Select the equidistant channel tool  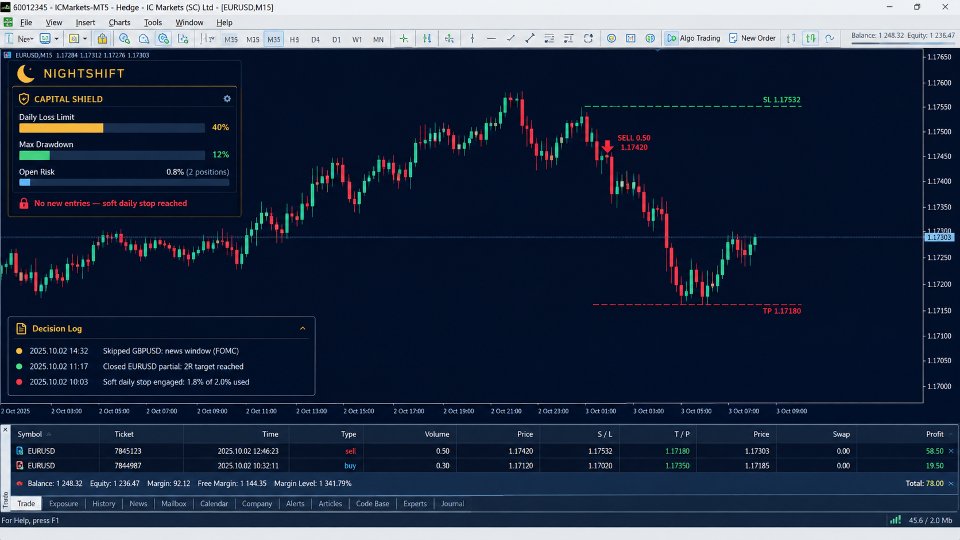[x=530, y=39]
